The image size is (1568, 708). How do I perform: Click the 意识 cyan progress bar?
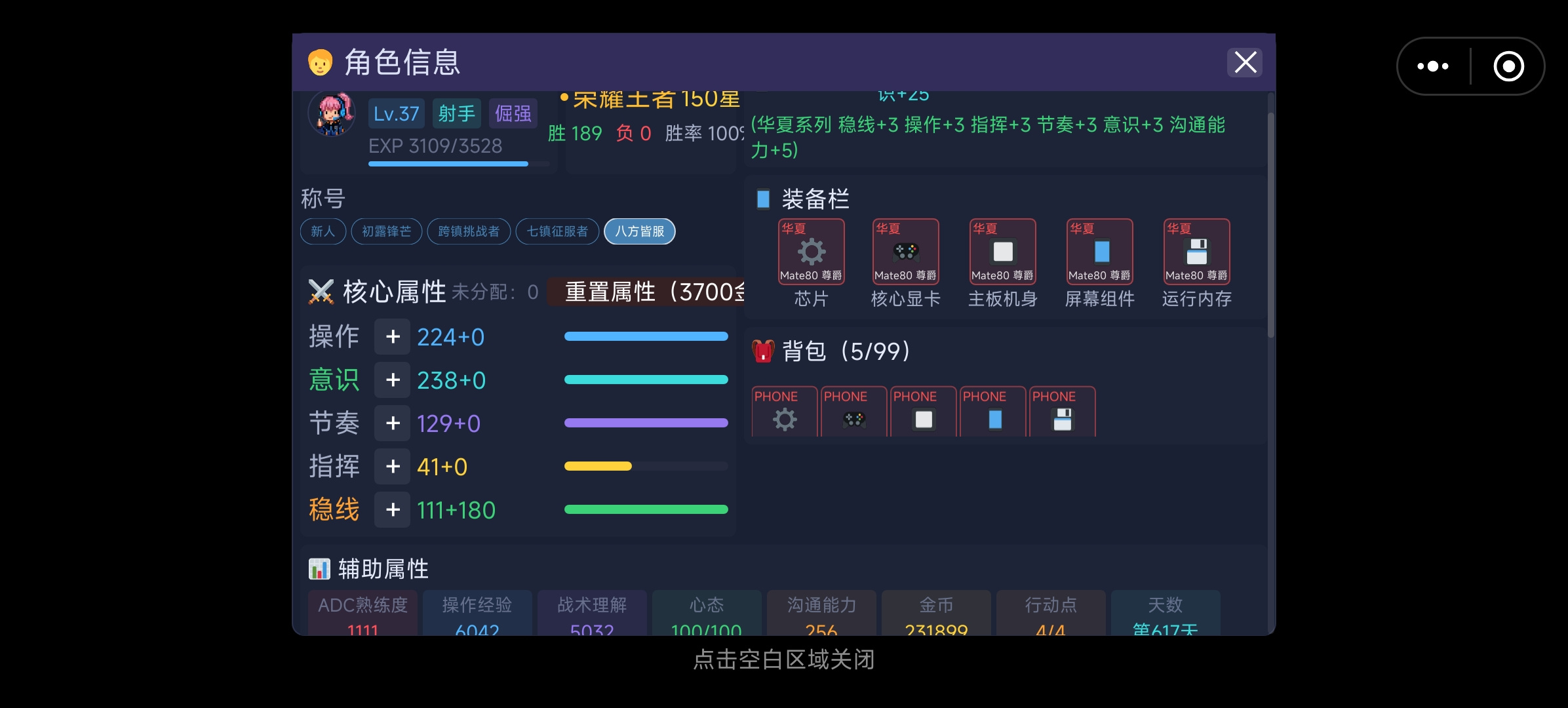pyautogui.click(x=646, y=380)
